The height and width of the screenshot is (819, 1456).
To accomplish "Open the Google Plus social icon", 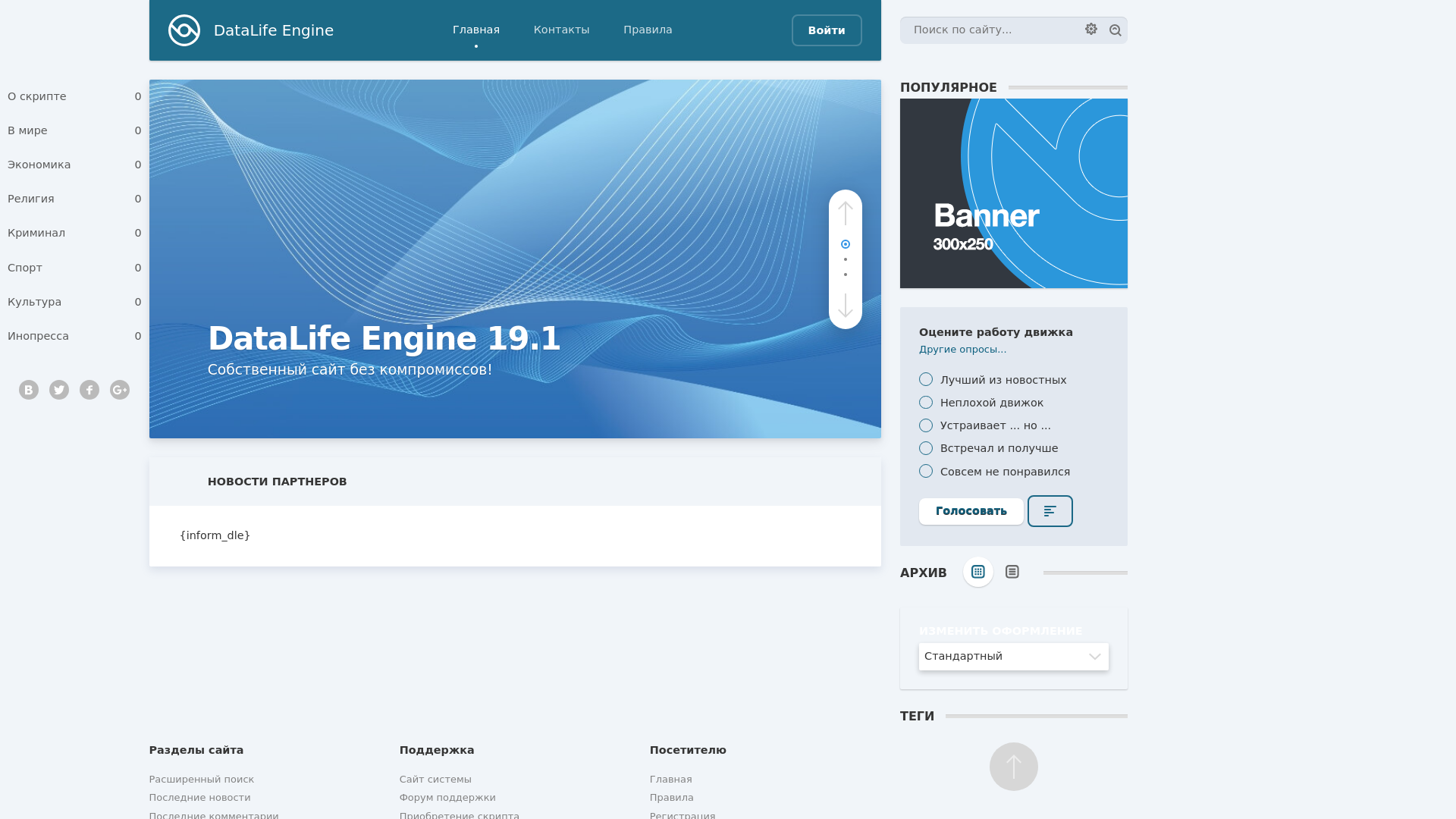I will click(120, 390).
